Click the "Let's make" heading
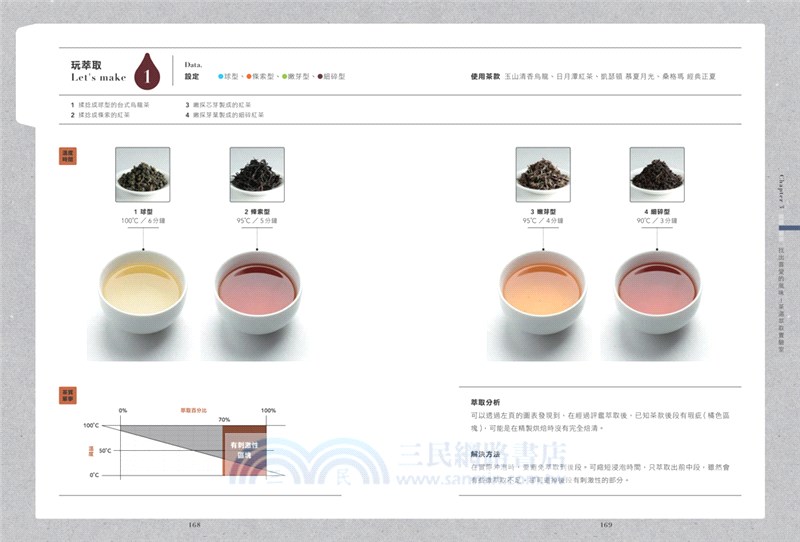Viewport: 800px width, 542px height. coord(98,78)
